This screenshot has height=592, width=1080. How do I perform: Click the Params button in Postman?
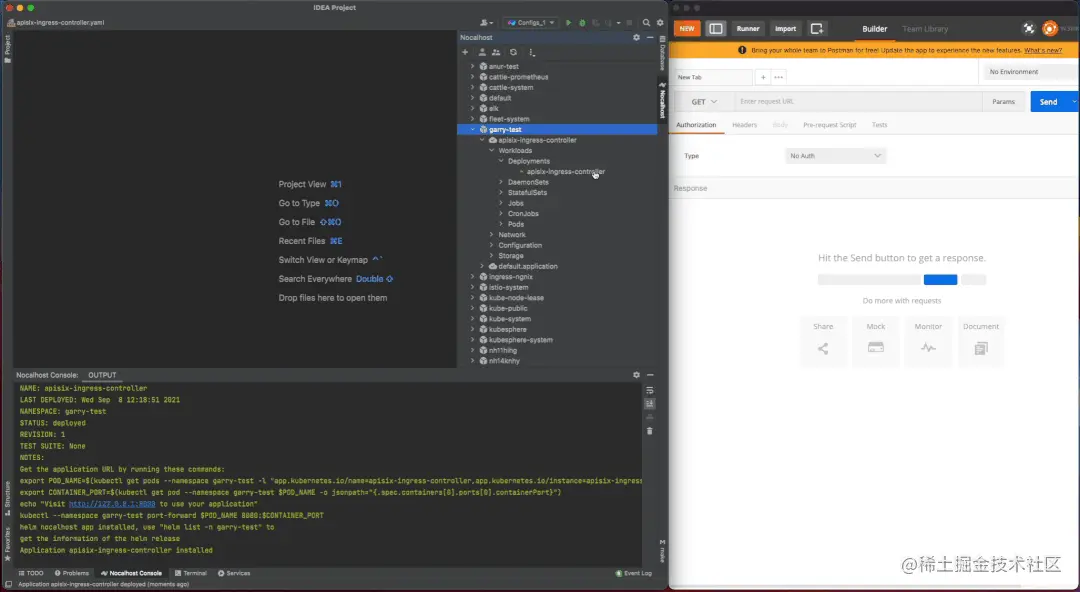pyautogui.click(x=1004, y=101)
